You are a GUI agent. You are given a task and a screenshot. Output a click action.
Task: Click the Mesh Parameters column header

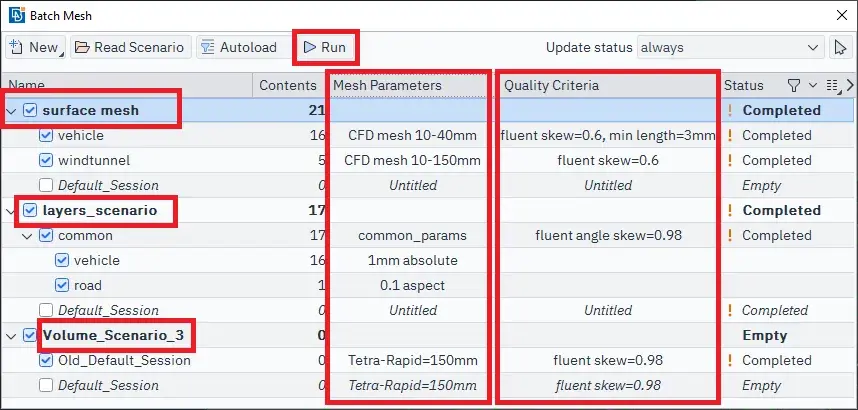click(x=387, y=85)
